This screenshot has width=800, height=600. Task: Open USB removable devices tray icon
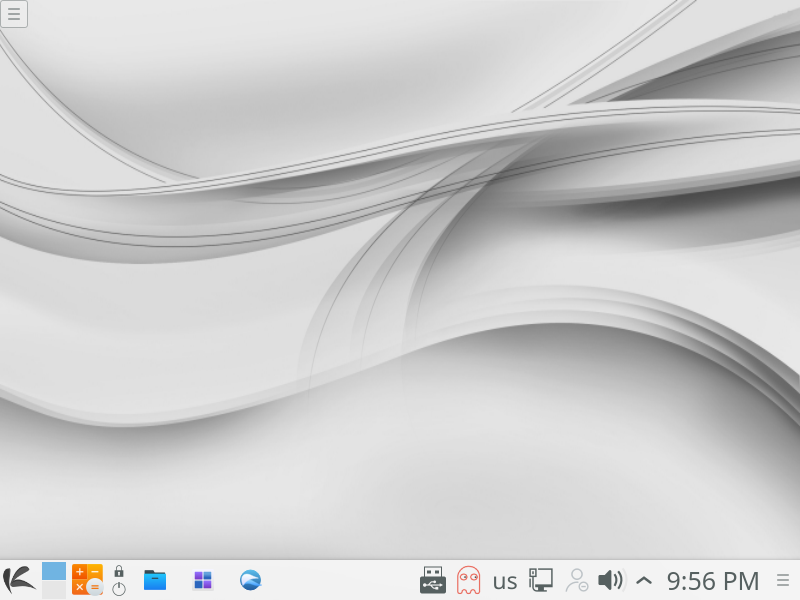pyautogui.click(x=432, y=580)
